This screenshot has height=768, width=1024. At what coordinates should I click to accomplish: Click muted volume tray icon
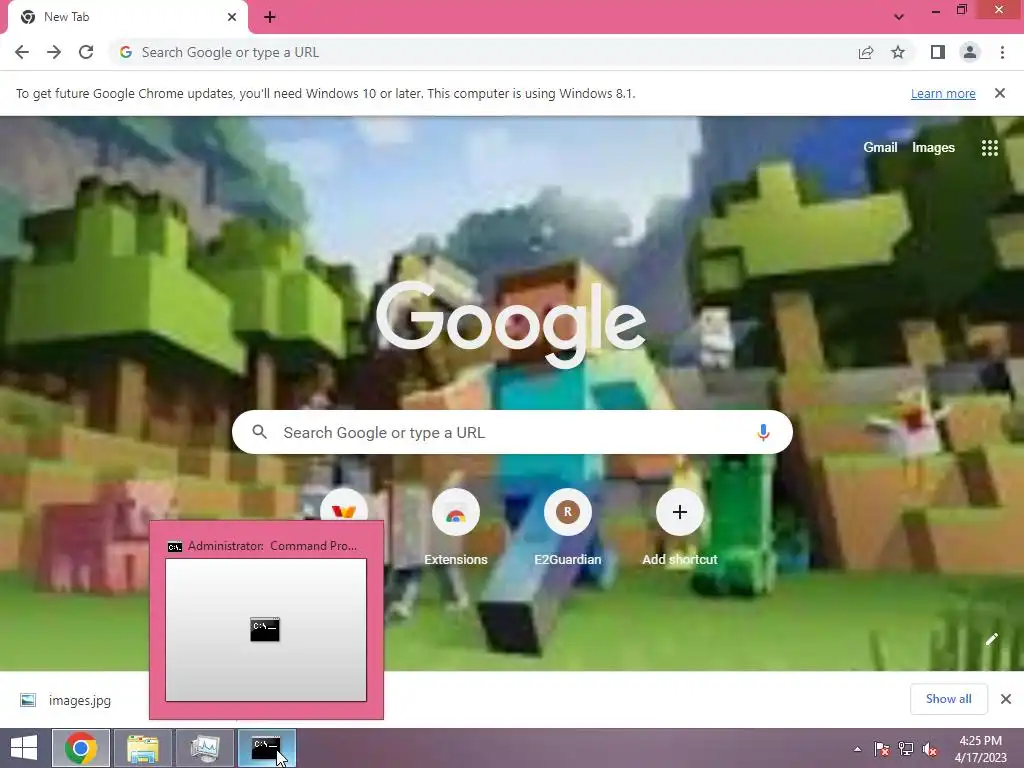click(x=930, y=749)
